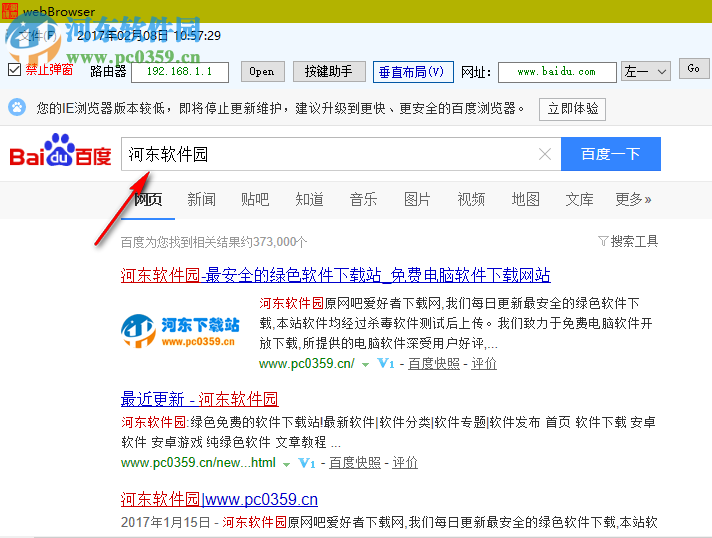Expand arrow next to www.pc0359.cn/
The height and width of the screenshot is (538, 712).
point(365,365)
